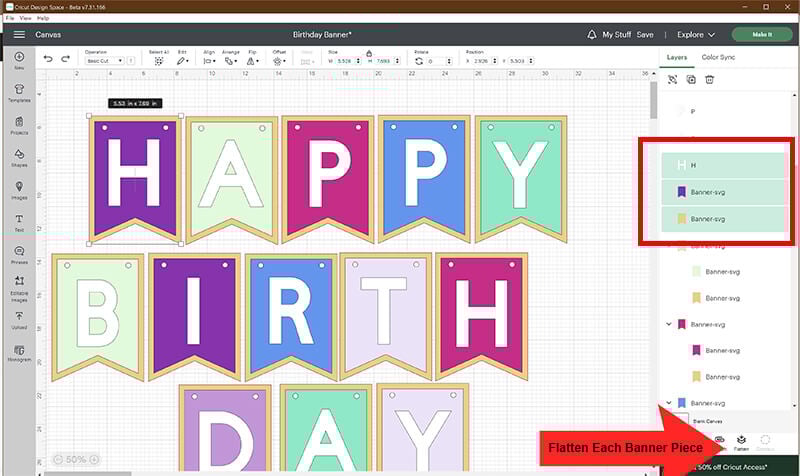Image resolution: width=800 pixels, height=476 pixels.
Task: Open the Offset dropdown
Action: pos(279,61)
